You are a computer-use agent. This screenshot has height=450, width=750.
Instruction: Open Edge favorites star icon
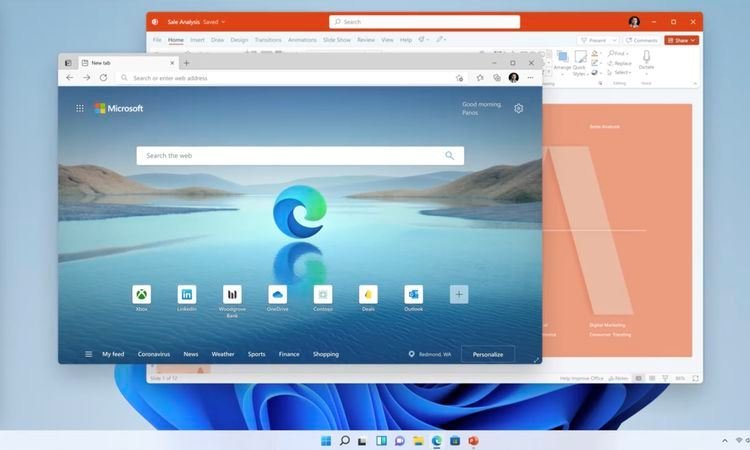point(480,77)
